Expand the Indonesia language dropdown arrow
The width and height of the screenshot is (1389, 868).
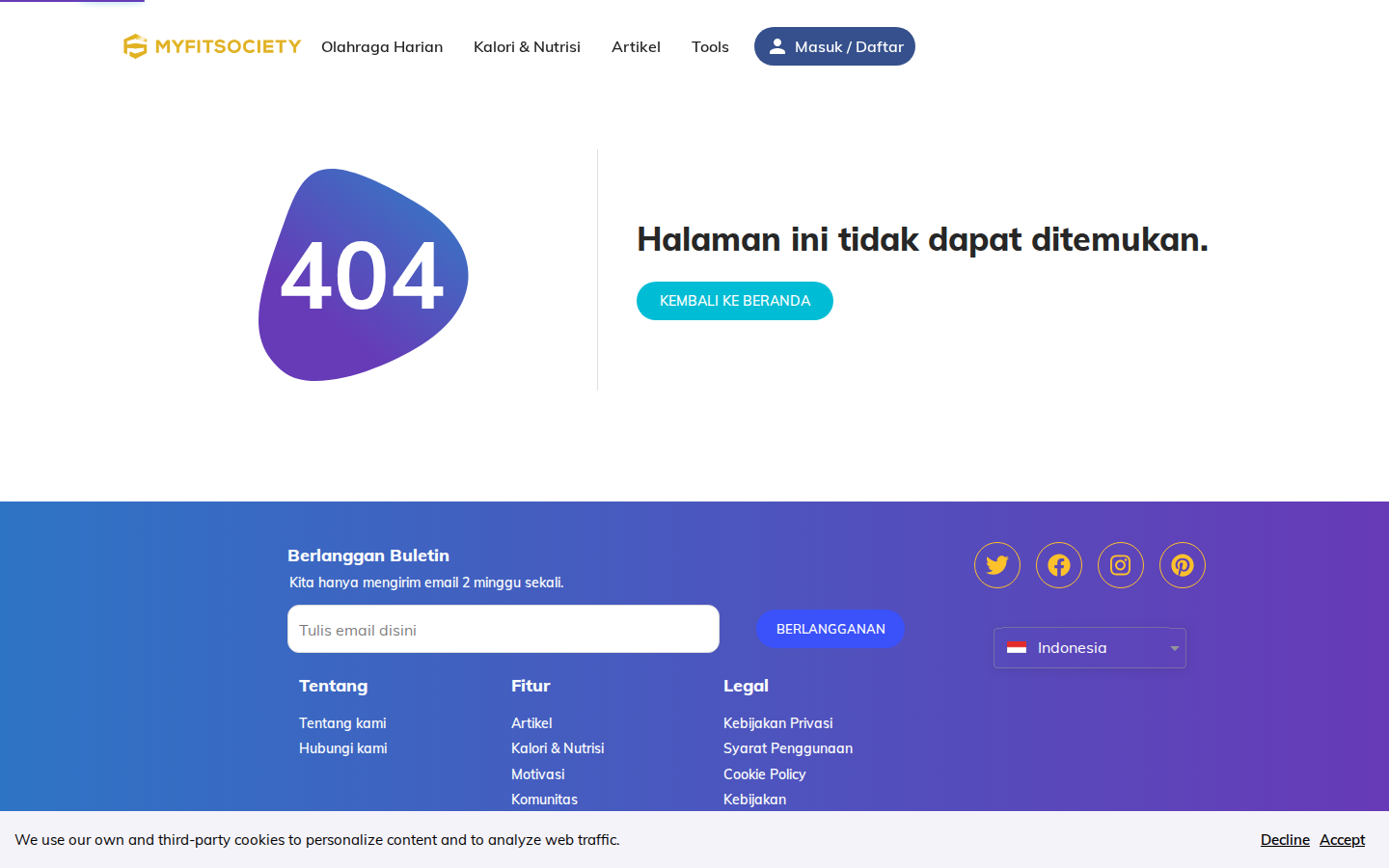pyautogui.click(x=1174, y=648)
